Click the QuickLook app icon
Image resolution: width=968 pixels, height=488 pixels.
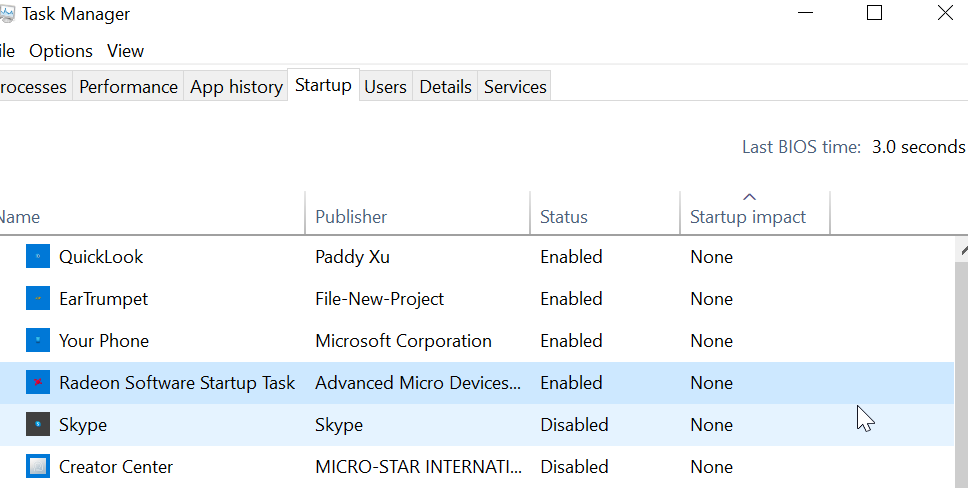tap(38, 256)
